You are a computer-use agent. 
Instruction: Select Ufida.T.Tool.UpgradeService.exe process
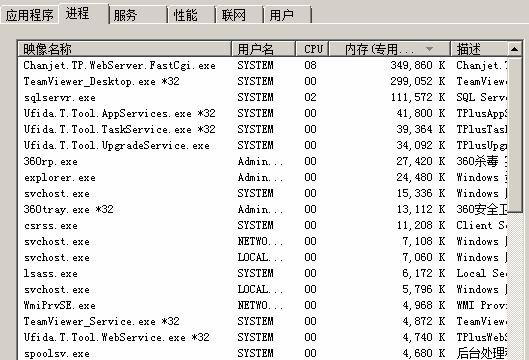pos(262,145)
